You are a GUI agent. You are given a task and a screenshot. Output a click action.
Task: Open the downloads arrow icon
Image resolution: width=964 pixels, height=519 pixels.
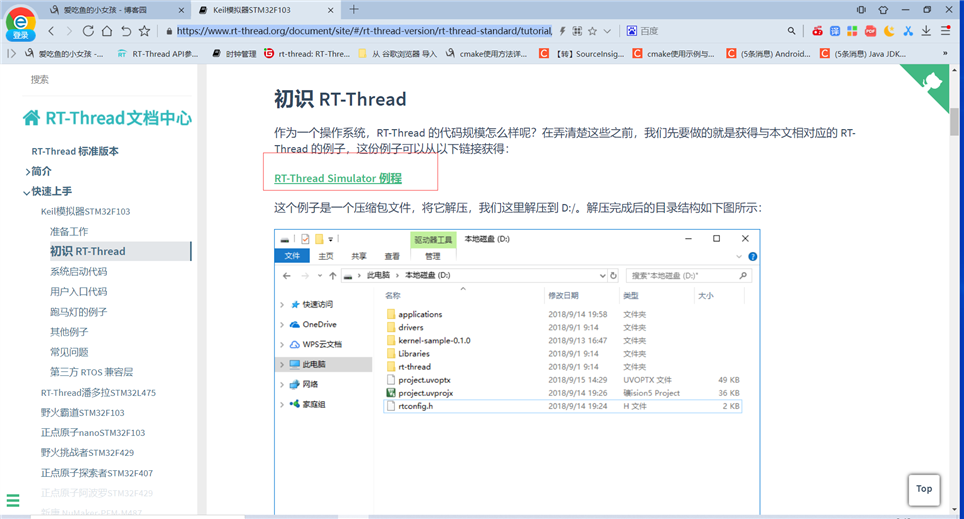(x=926, y=31)
